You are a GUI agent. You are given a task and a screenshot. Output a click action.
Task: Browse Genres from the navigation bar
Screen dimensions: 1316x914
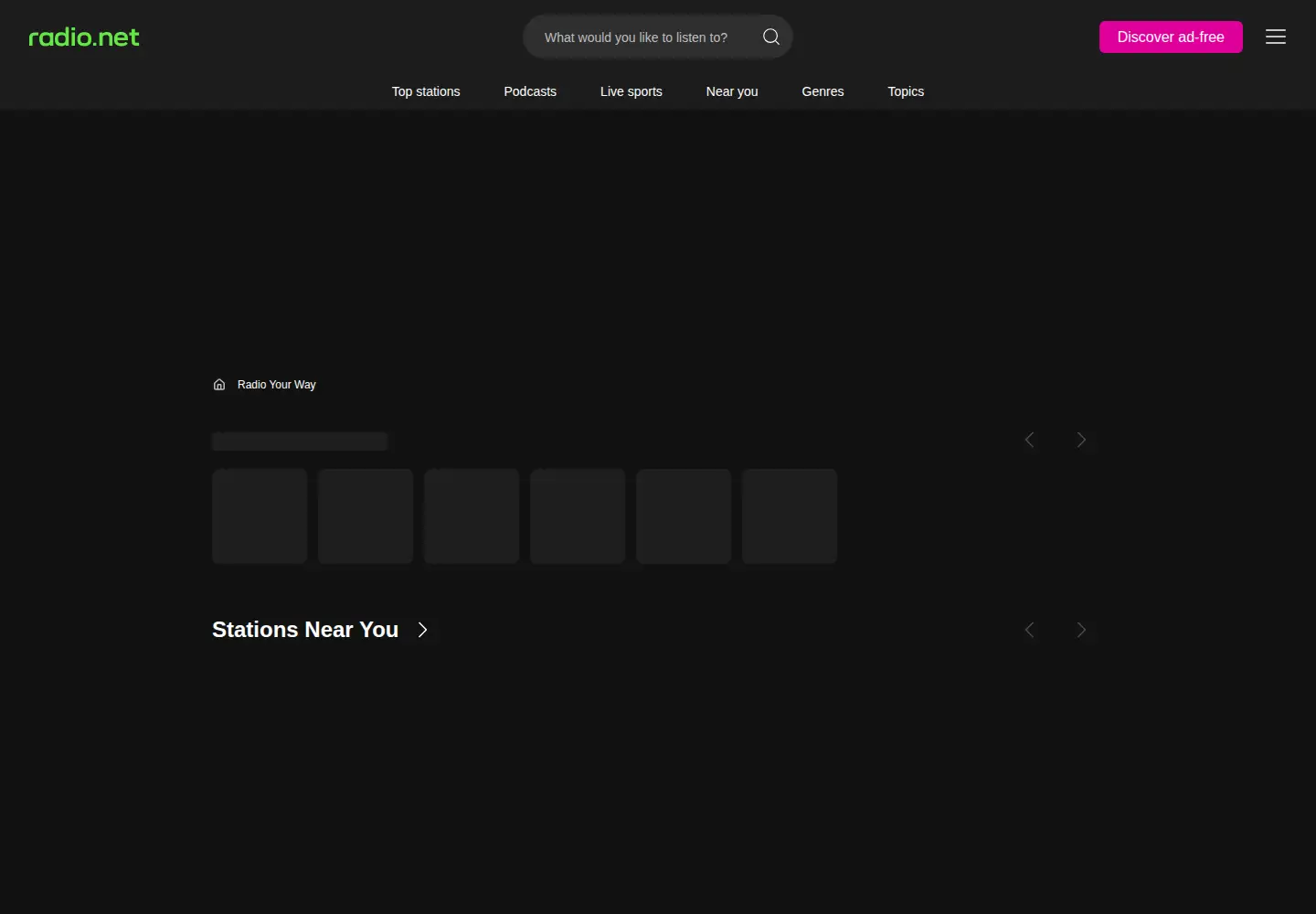(x=822, y=91)
